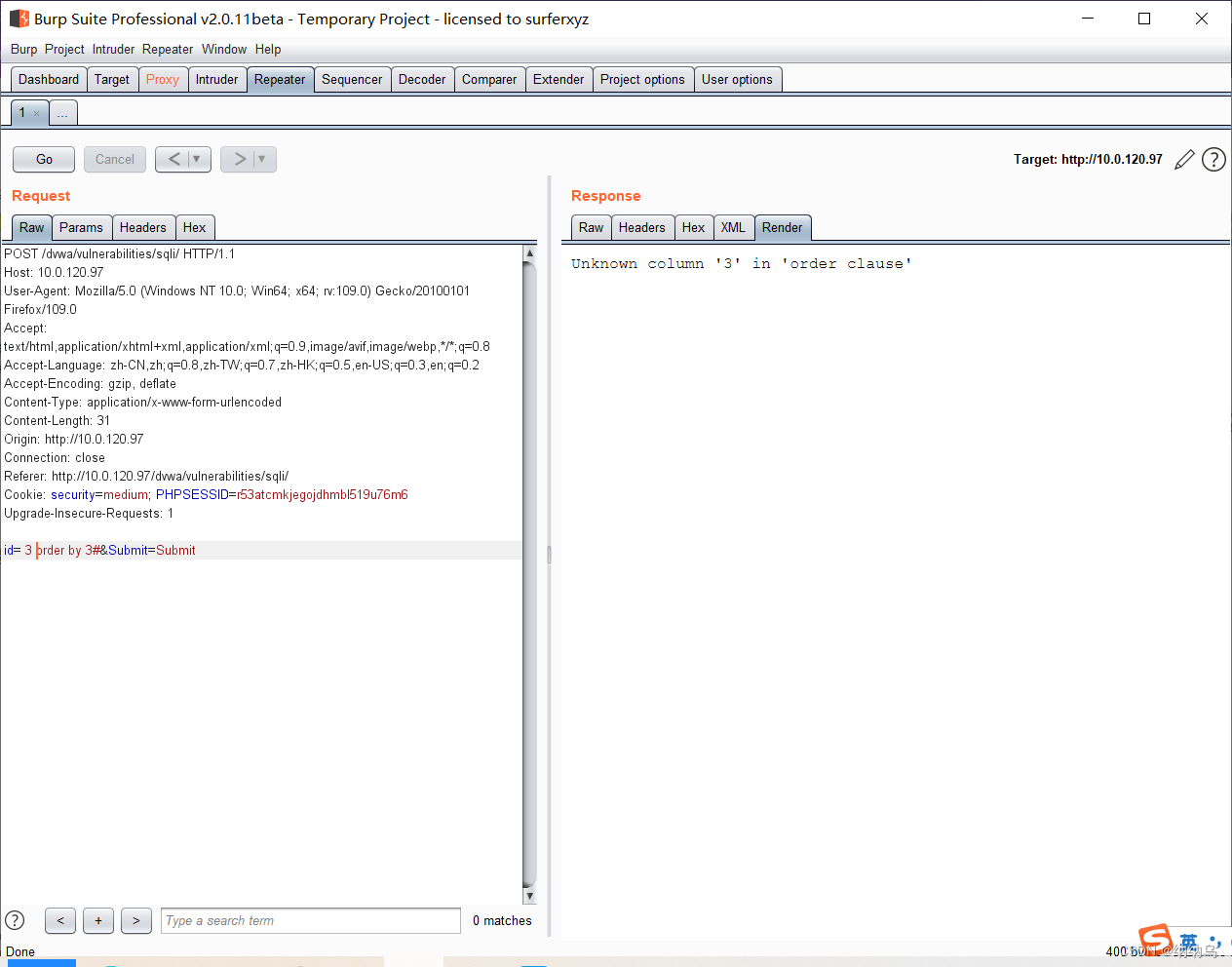Select the Repeater tool tab
Image resolution: width=1232 pixels, height=967 pixels.
pos(280,80)
